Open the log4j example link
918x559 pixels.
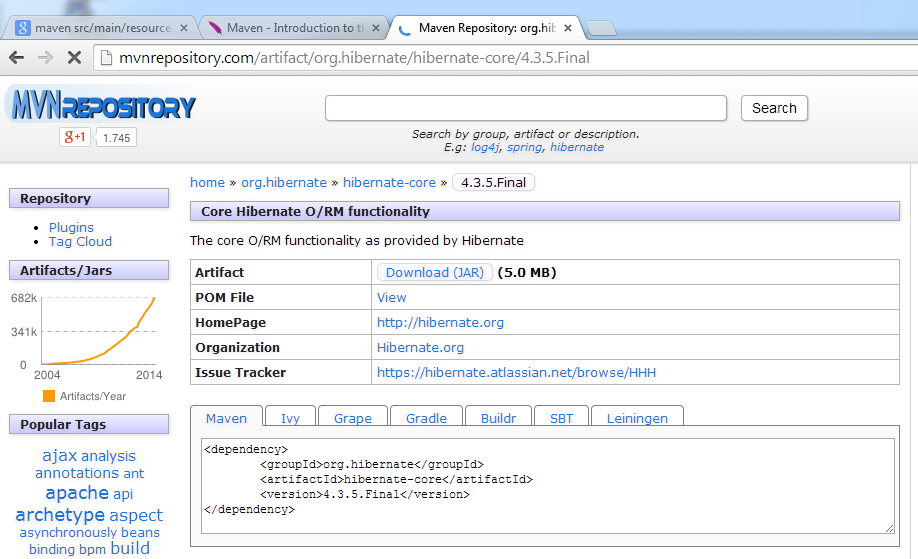pos(485,148)
